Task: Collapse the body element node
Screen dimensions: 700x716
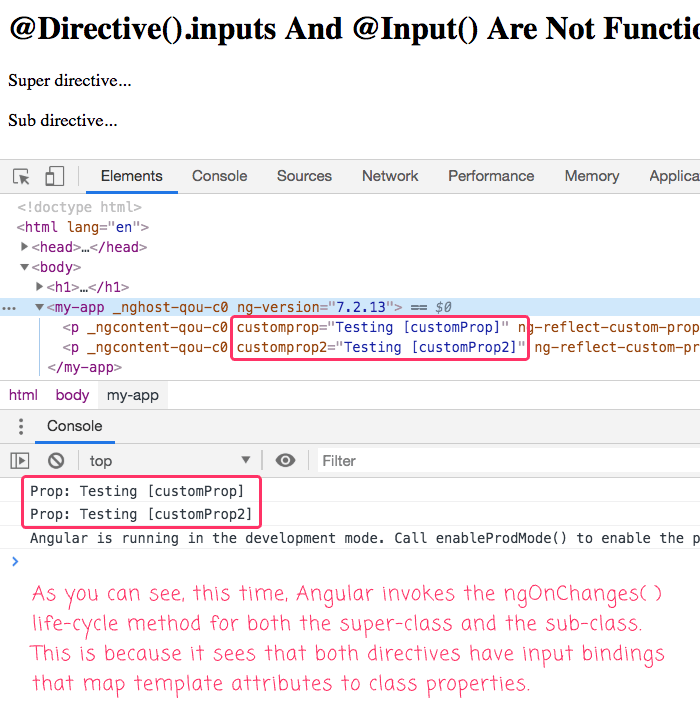Action: coord(24,267)
